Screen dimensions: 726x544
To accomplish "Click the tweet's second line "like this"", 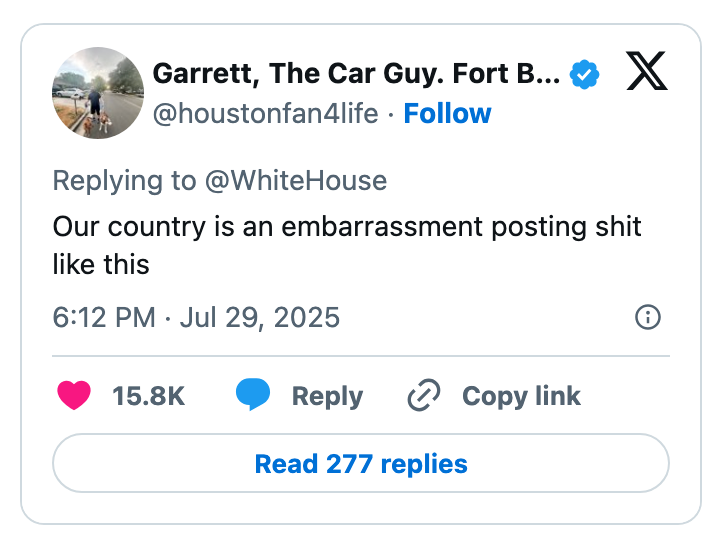I will coord(100,264).
